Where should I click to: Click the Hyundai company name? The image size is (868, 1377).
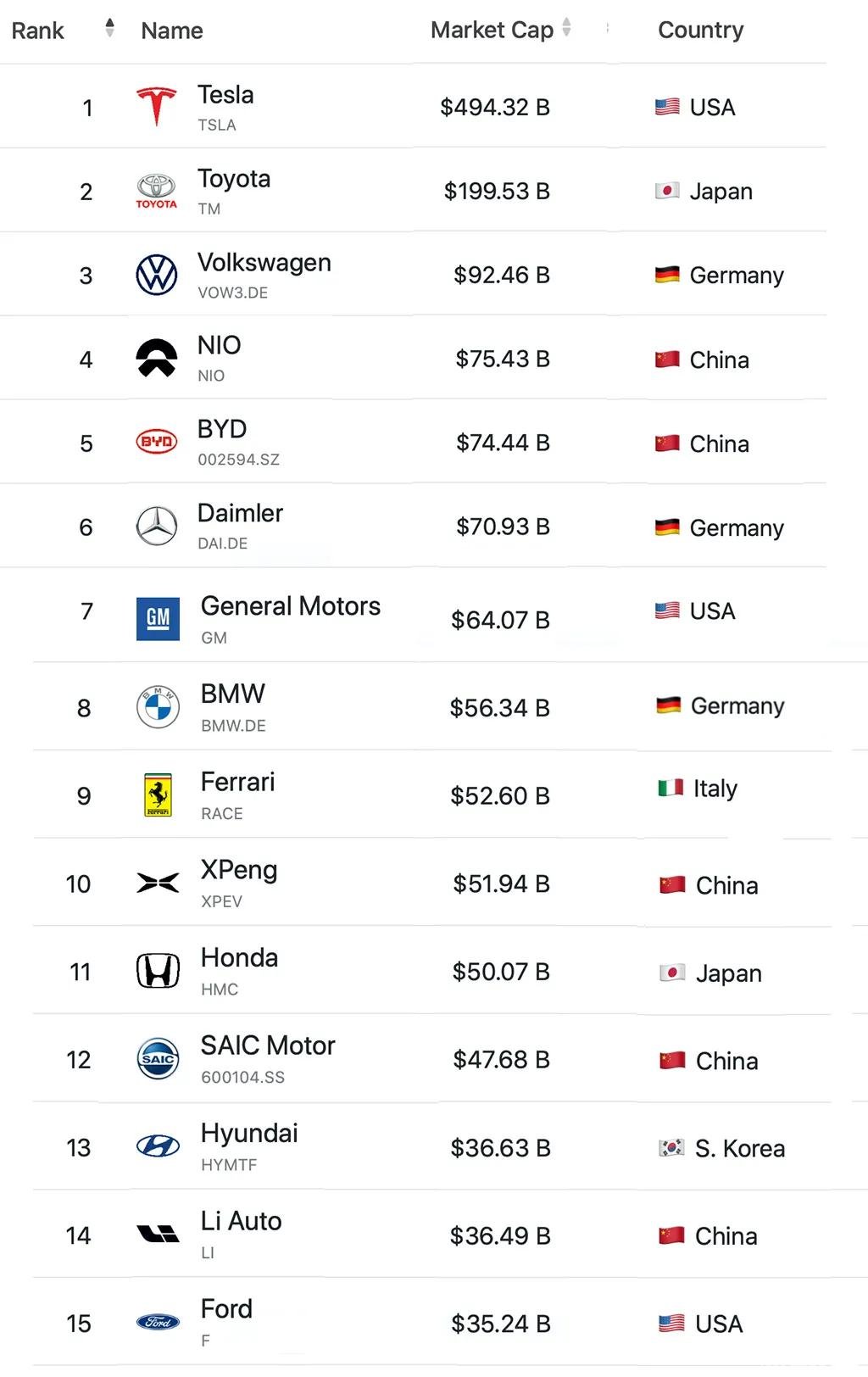[249, 1134]
